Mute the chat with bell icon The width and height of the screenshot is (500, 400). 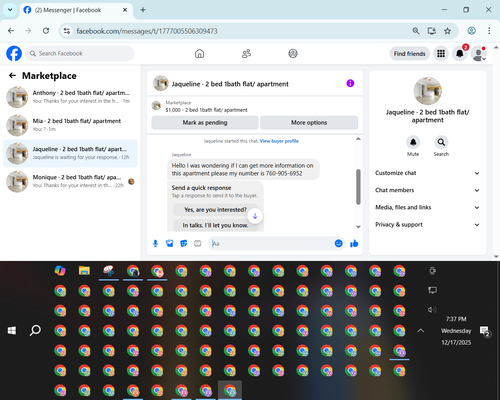click(413, 142)
